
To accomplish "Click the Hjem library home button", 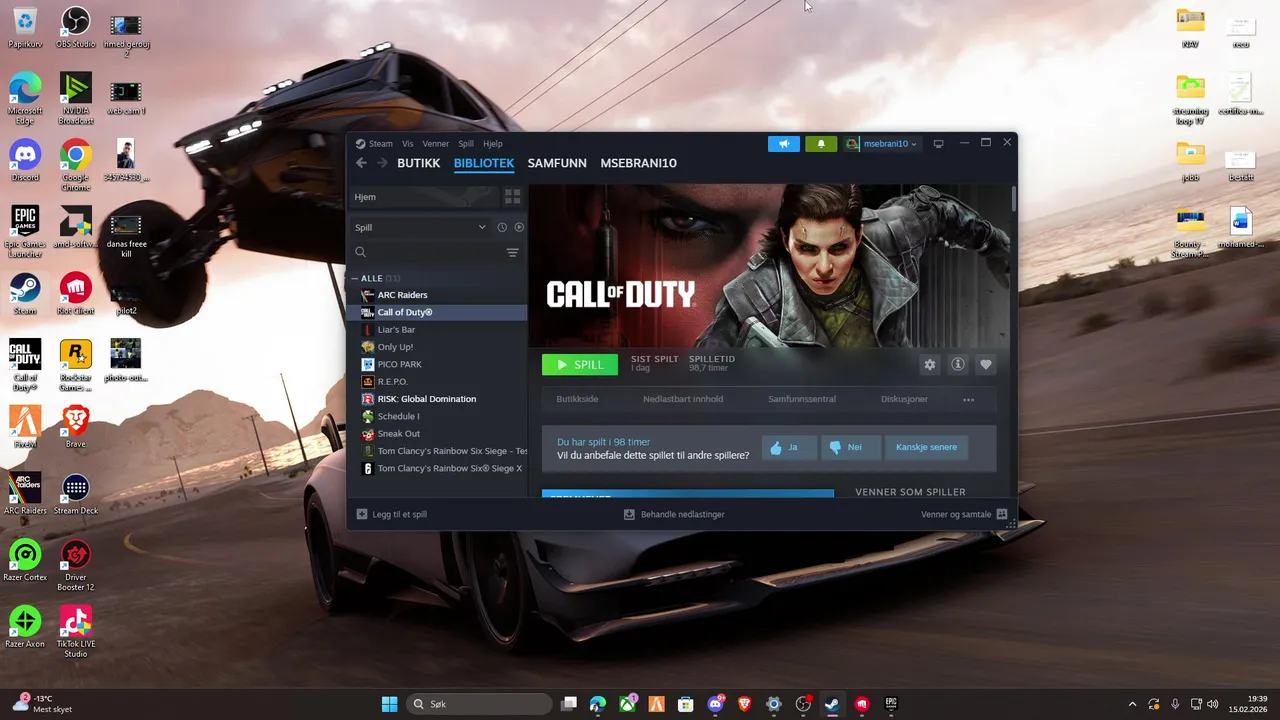I will [x=424, y=197].
